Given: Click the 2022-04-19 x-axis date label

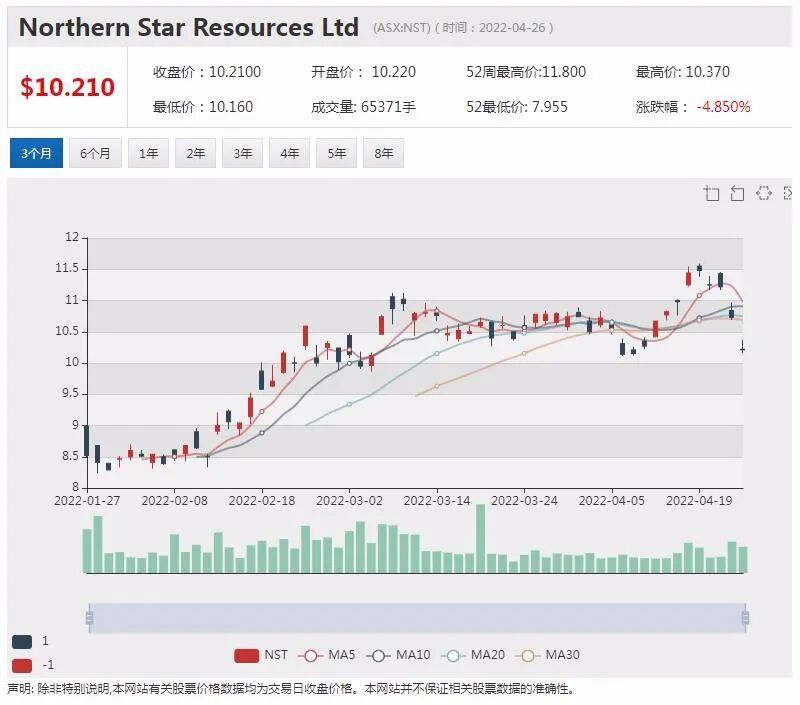Looking at the screenshot, I should [x=699, y=501].
